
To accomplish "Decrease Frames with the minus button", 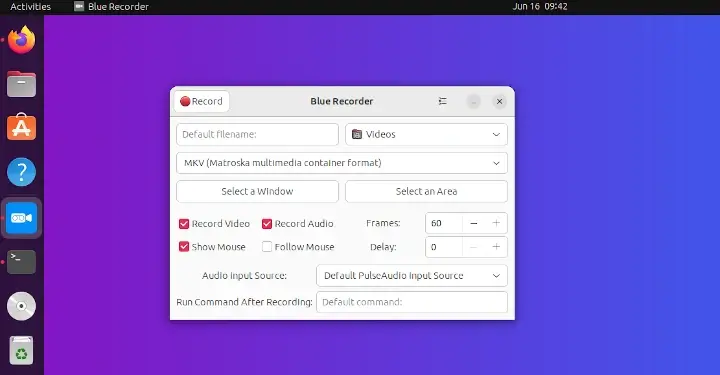I will click(473, 223).
